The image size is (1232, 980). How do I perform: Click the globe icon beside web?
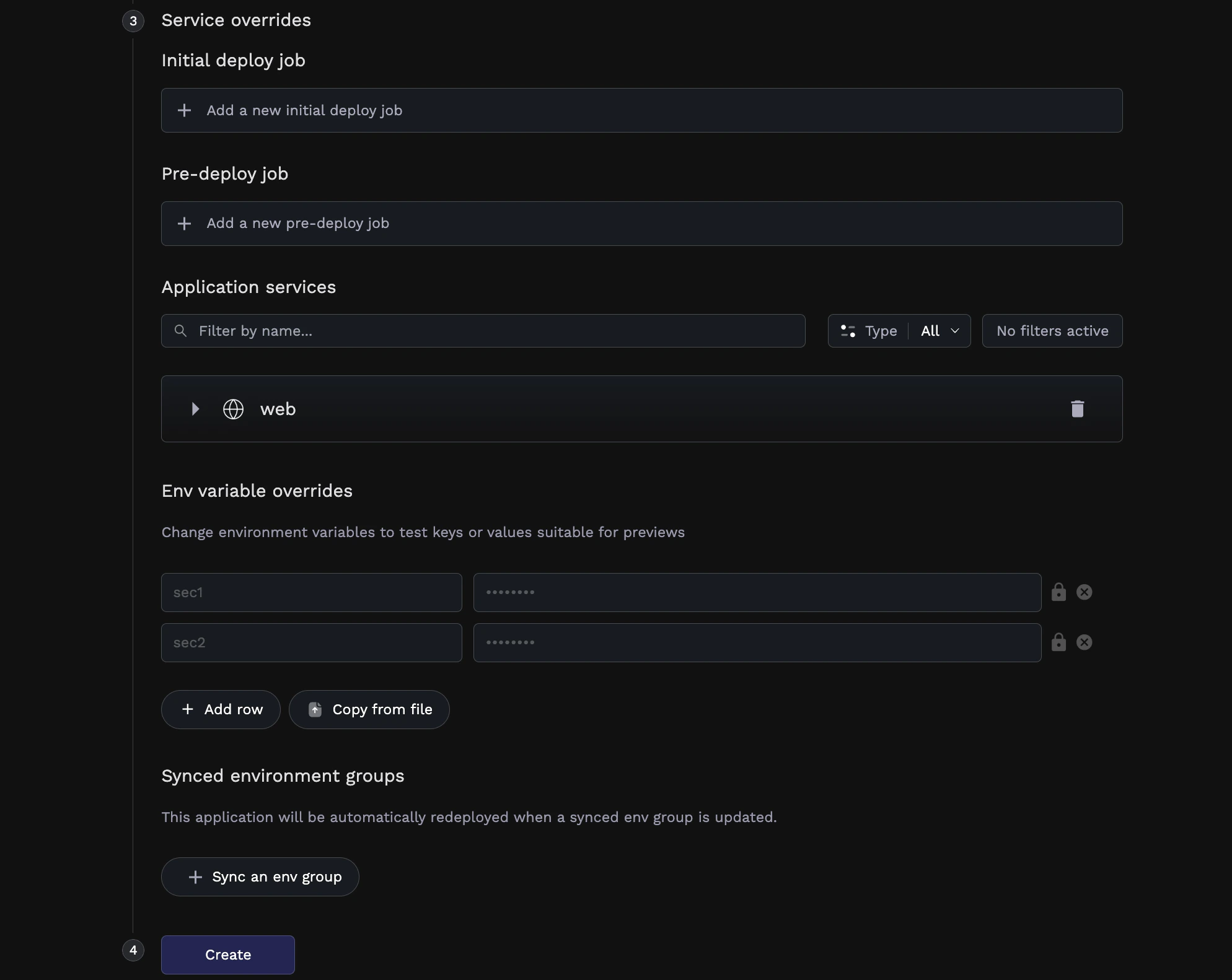233,409
